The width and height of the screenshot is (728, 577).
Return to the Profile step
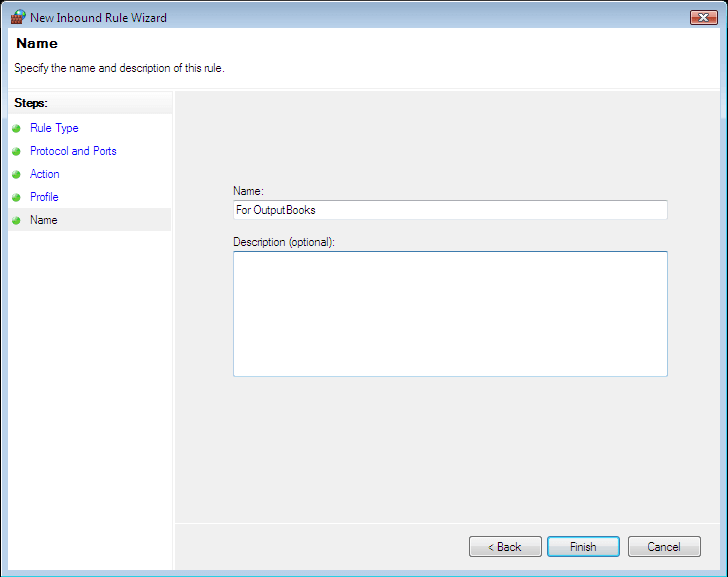(x=44, y=197)
